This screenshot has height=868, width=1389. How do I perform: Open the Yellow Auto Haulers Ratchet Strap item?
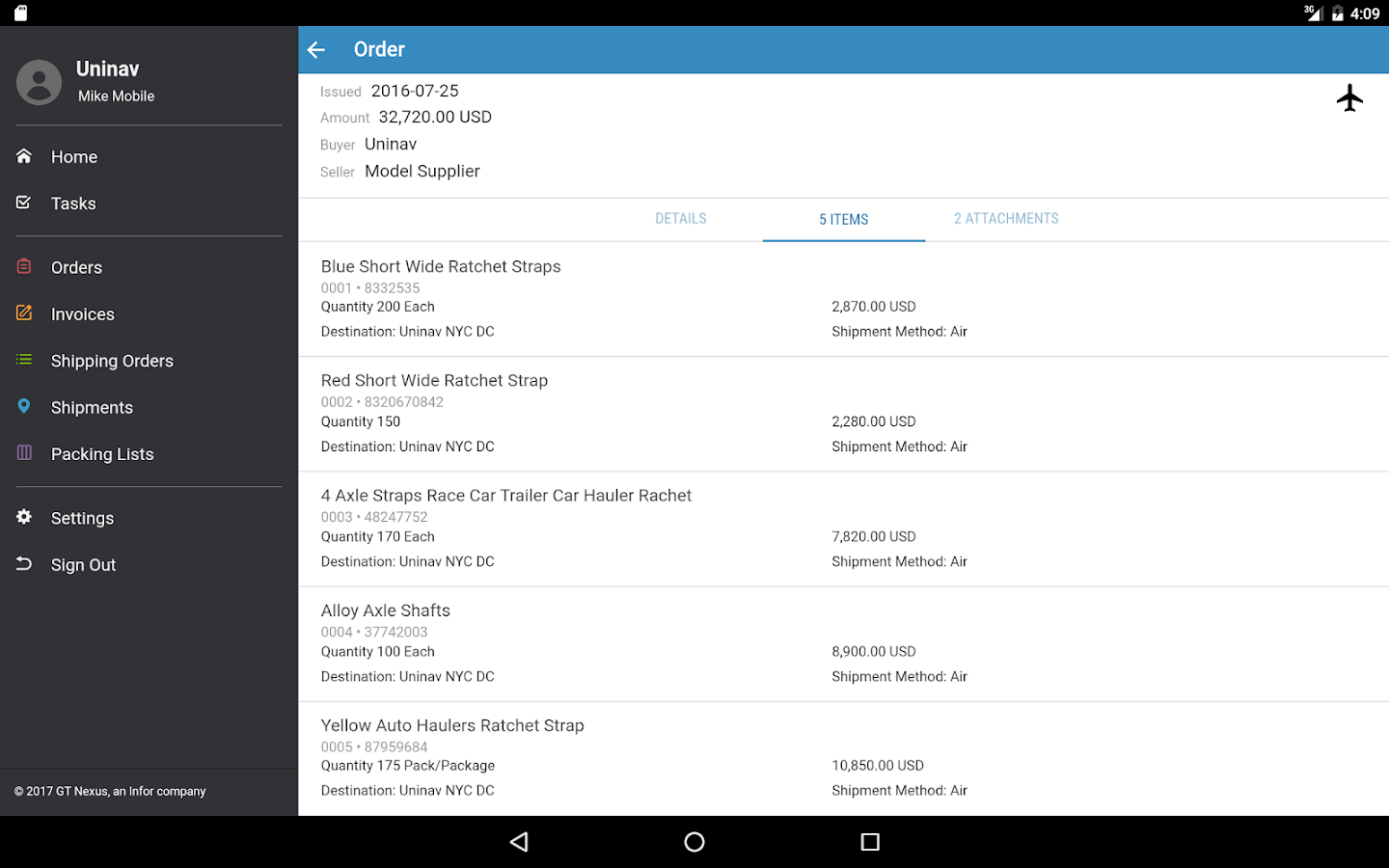pos(675,756)
